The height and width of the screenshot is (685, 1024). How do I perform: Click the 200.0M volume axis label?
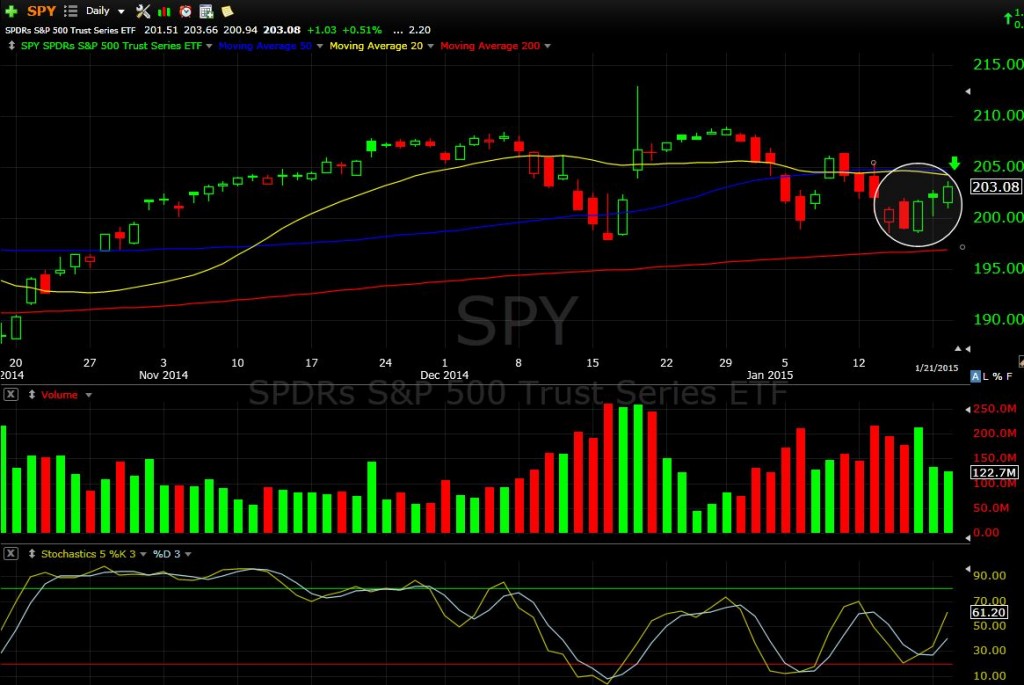[x=995, y=433]
